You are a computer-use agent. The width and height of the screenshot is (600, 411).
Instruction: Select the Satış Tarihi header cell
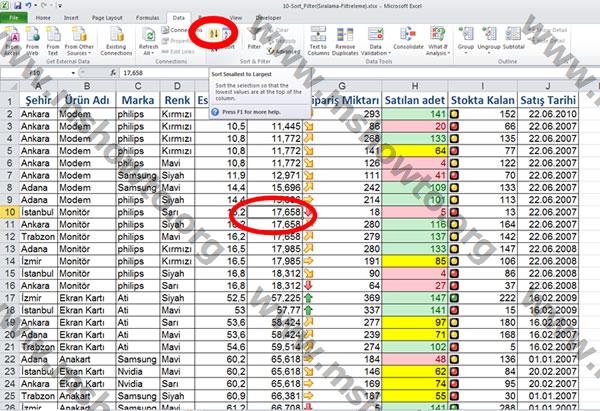(x=548, y=100)
